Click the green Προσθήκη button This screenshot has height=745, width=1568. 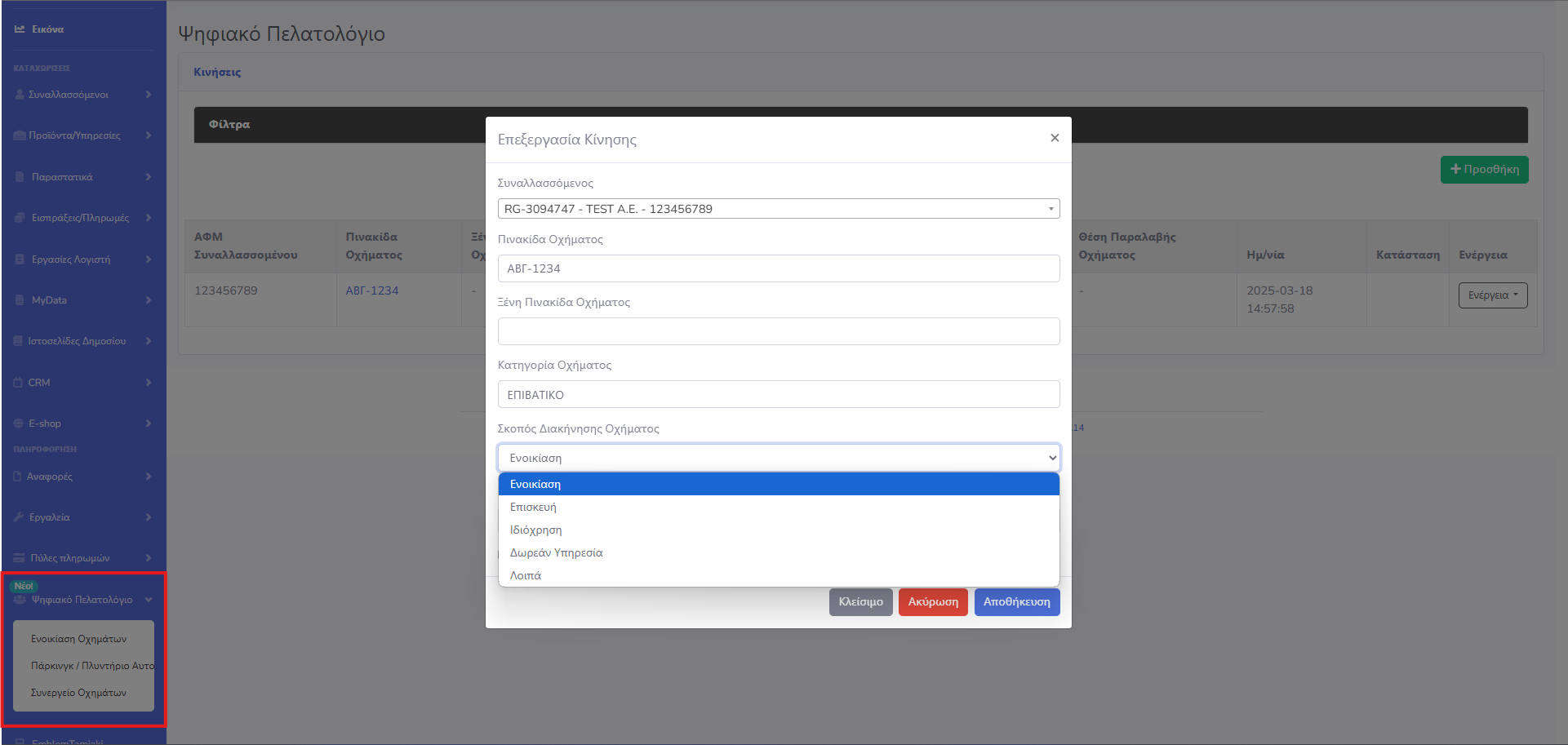(x=1485, y=170)
